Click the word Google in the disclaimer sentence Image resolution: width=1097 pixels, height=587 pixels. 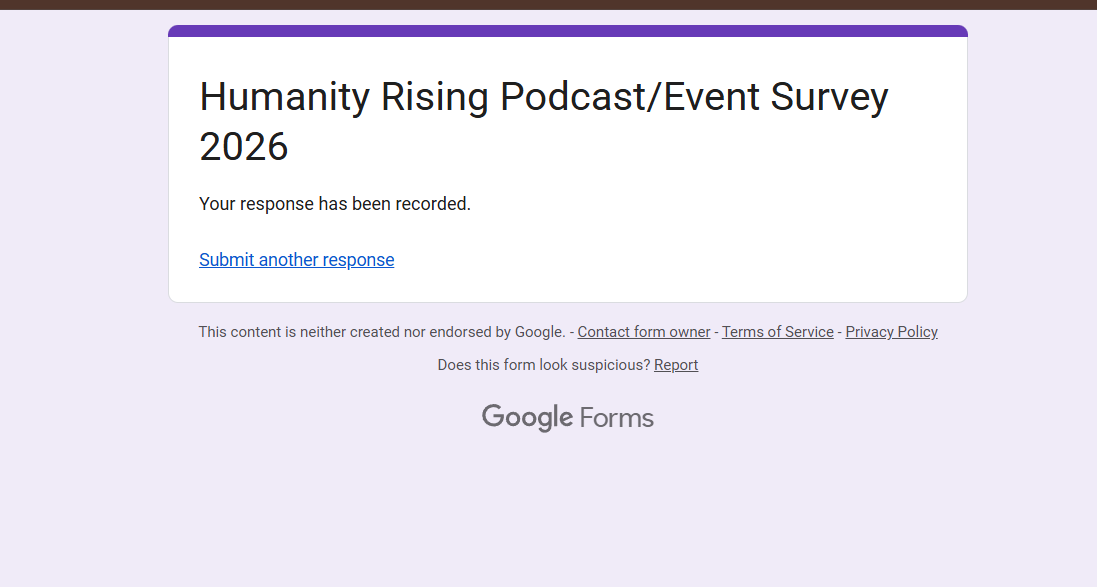[539, 332]
